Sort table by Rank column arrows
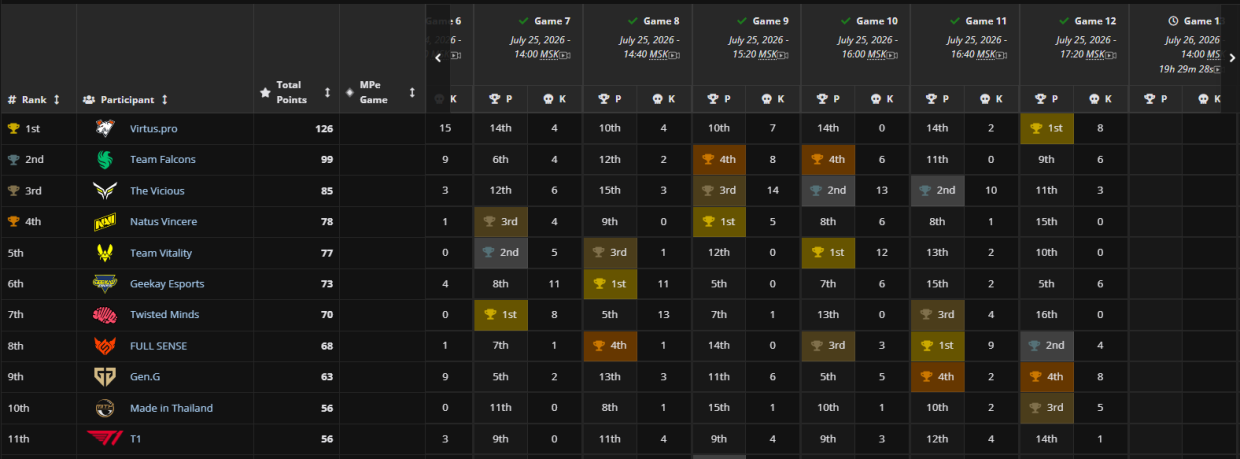Screen dimensions: 1240x459 point(57,100)
